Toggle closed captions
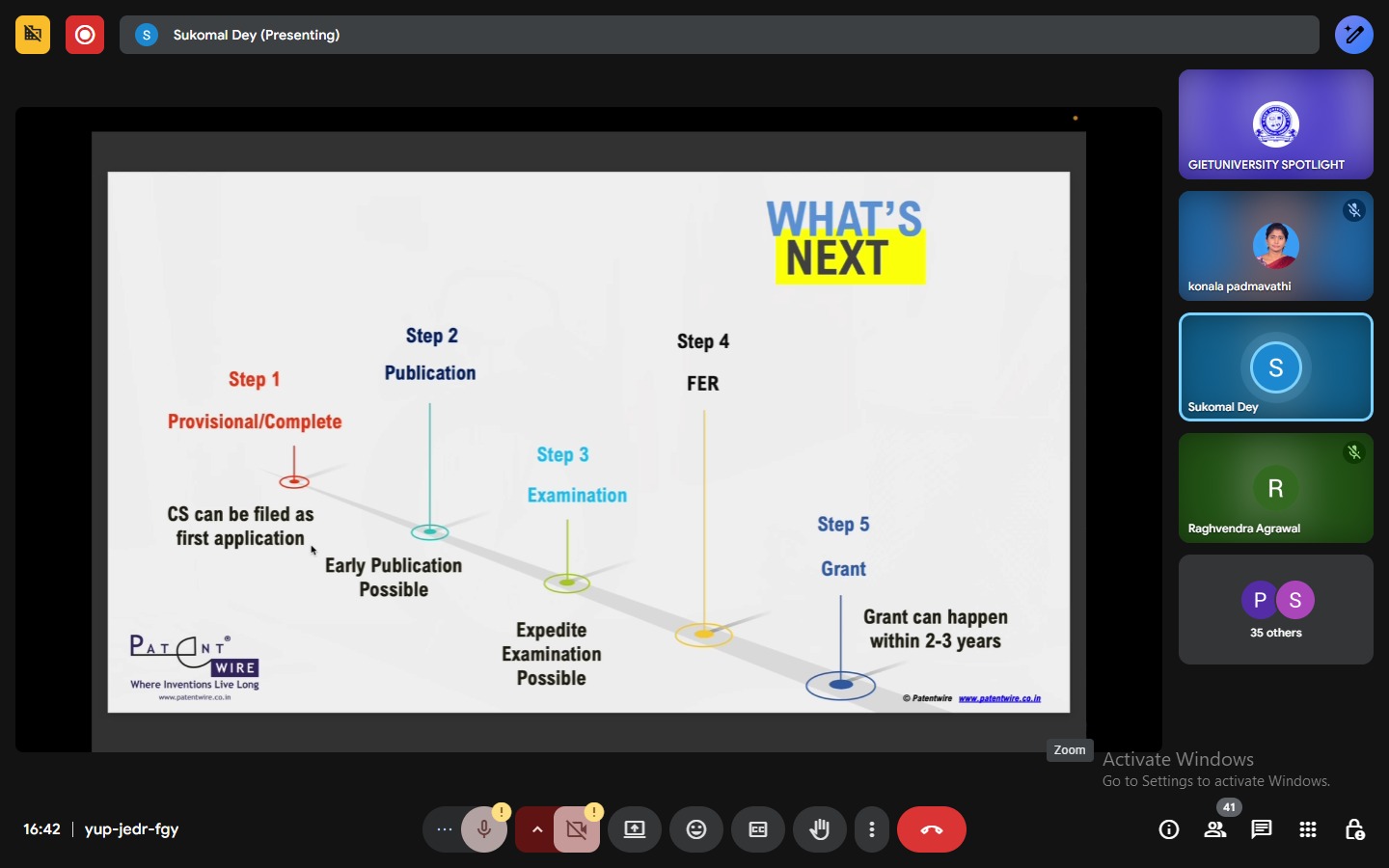 (x=758, y=829)
